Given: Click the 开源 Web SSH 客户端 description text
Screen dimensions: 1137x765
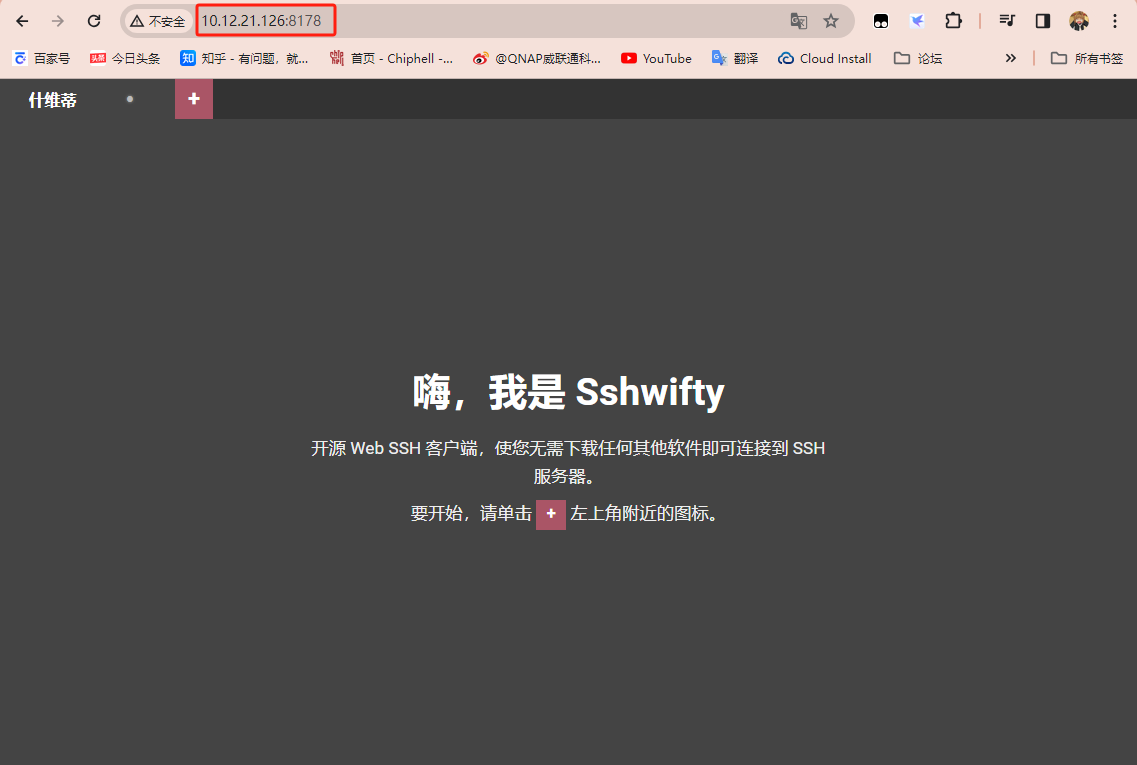Looking at the screenshot, I should pyautogui.click(x=568, y=462).
